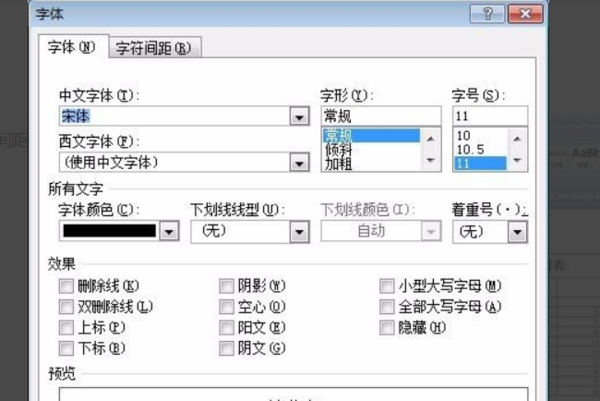Select 常规 in the 字形 list
Viewport: 600px width, 401px height.
tap(371, 135)
